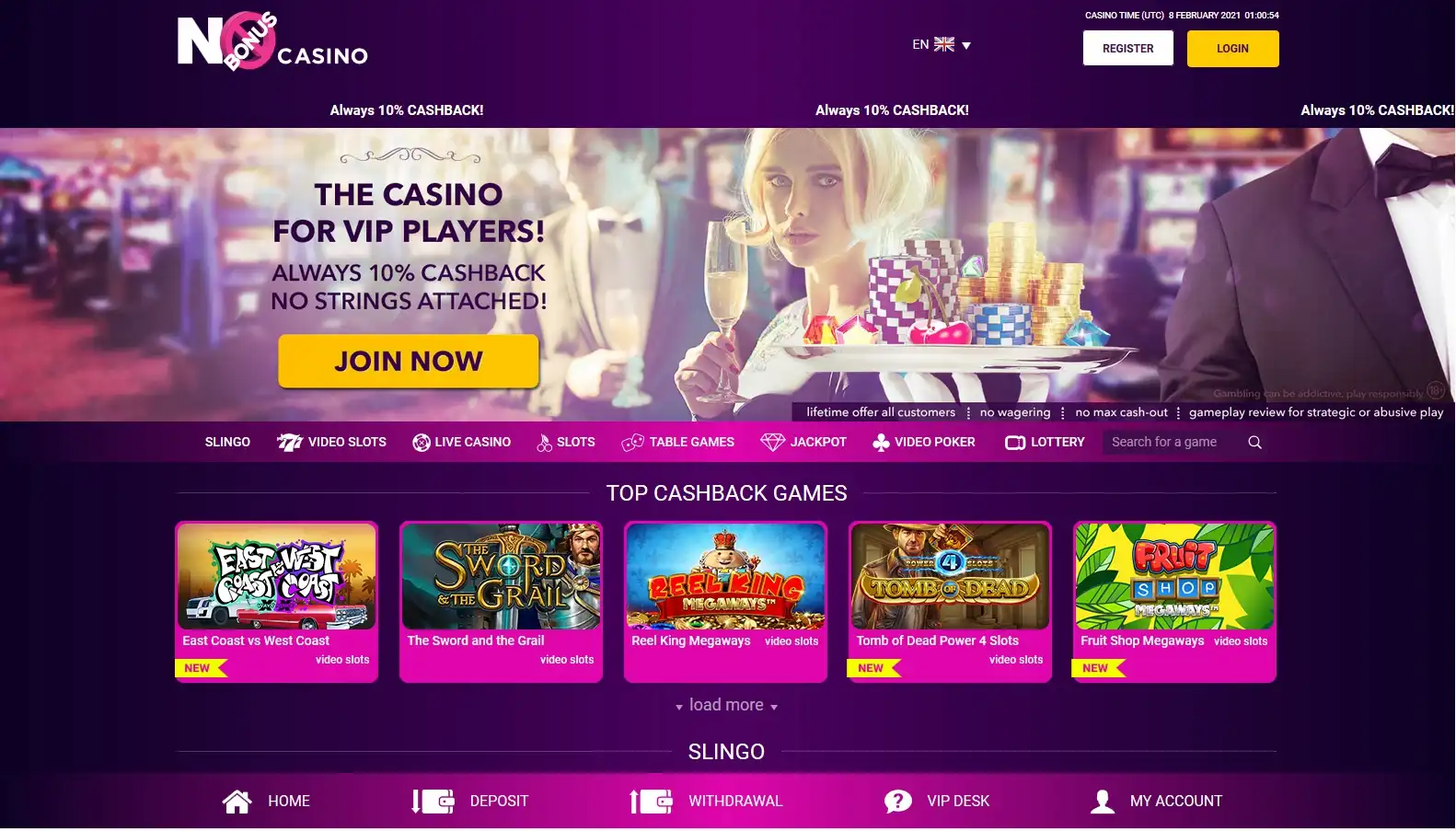Click the Join Now banner button
1456x831 pixels.
click(409, 361)
